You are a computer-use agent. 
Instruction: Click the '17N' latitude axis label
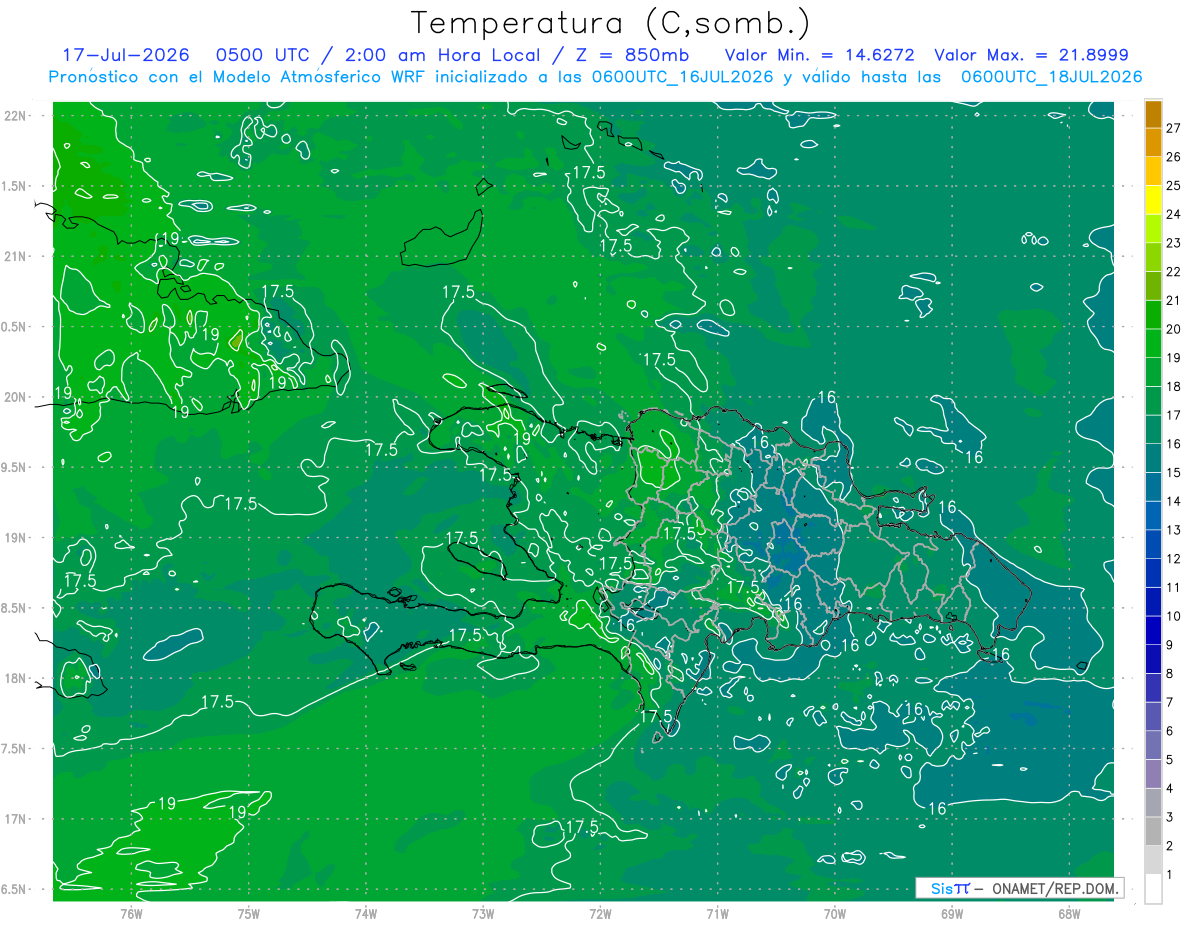point(15,819)
